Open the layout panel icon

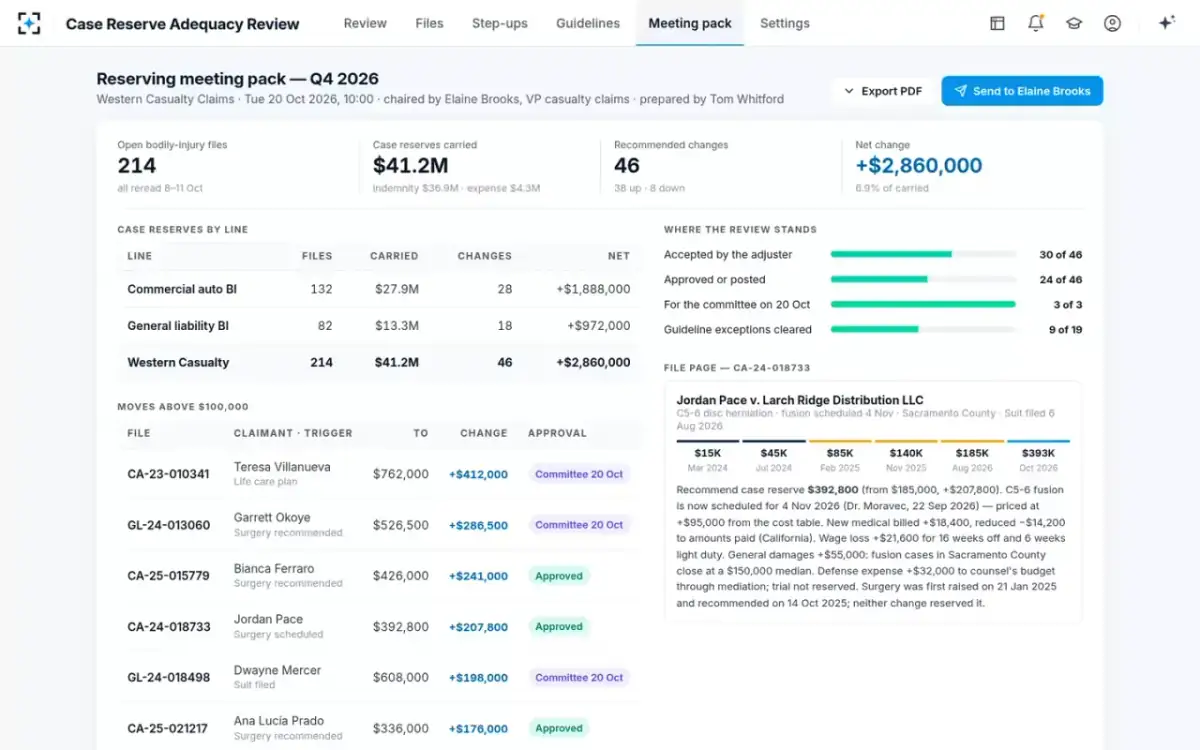click(997, 23)
